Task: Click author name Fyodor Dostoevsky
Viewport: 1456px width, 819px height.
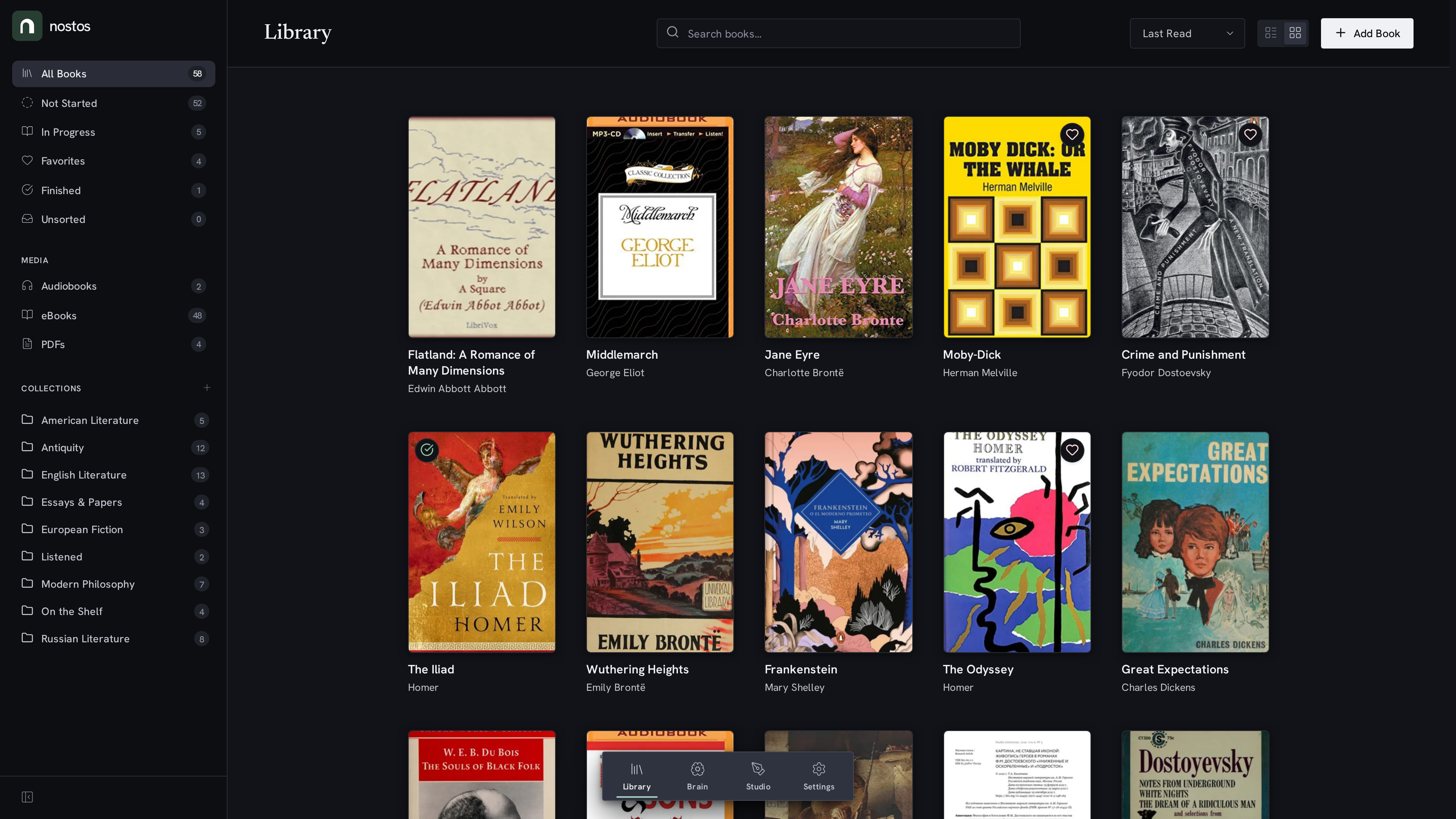Action: (1166, 372)
